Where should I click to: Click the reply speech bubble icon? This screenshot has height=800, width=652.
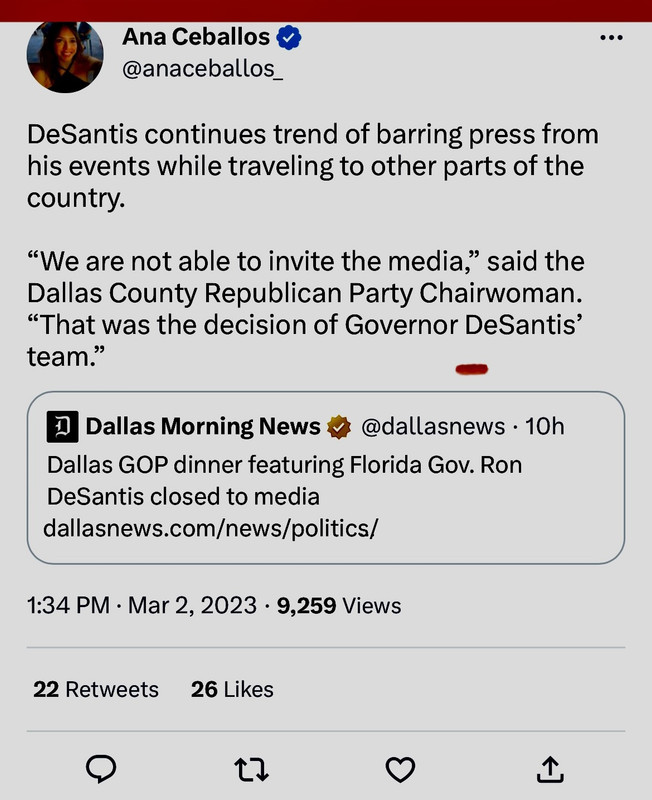coord(101,768)
